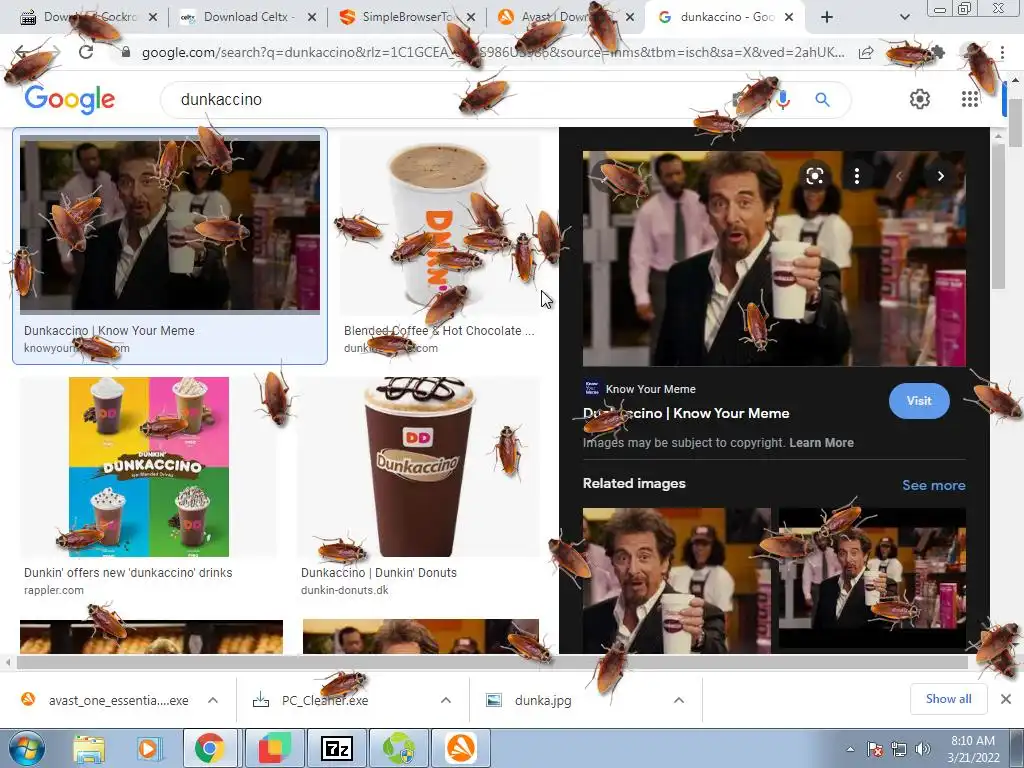
Task: Show hidden system tray icons
Action: click(850, 749)
